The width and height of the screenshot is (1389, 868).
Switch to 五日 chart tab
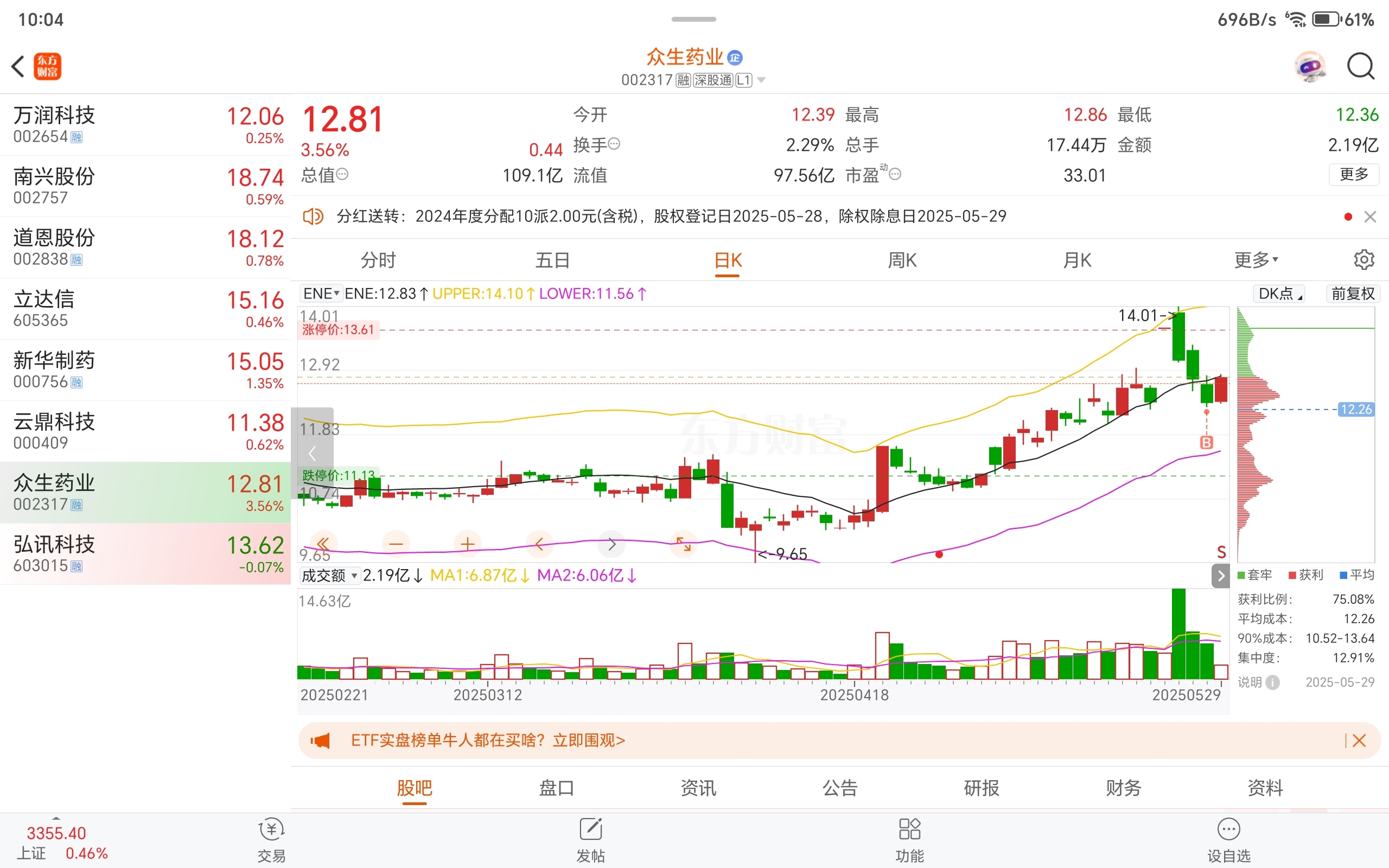tap(553, 260)
